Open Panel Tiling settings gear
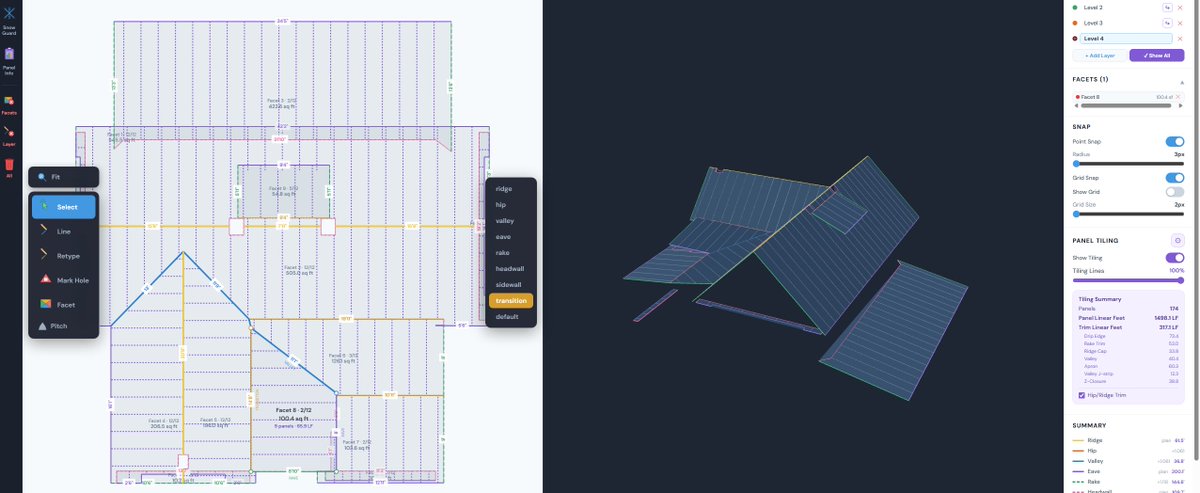 (x=1178, y=240)
